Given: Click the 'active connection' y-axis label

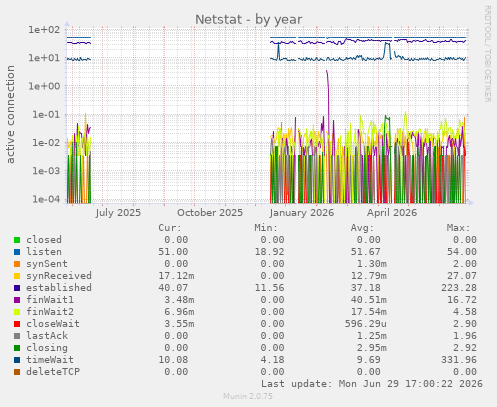Looking at the screenshot, I should click(x=10, y=114).
